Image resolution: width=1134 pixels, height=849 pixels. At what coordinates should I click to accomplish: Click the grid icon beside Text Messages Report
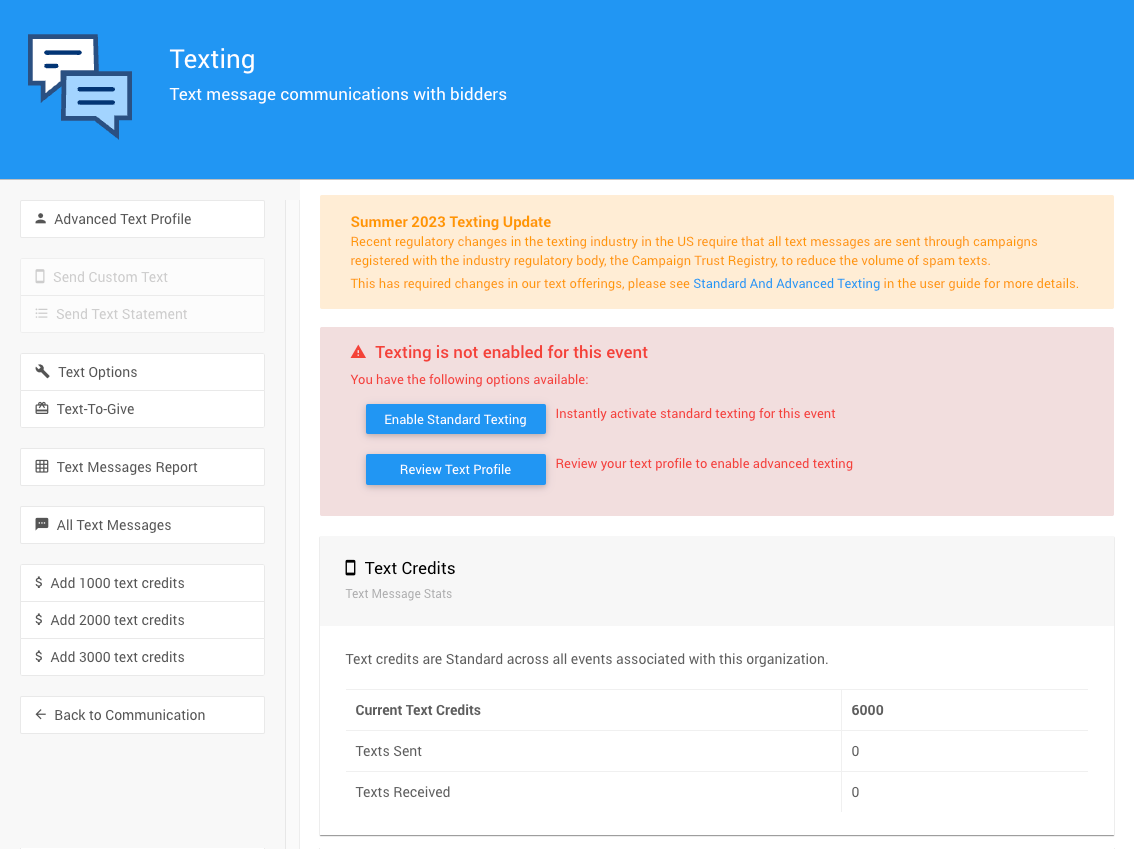[42, 467]
